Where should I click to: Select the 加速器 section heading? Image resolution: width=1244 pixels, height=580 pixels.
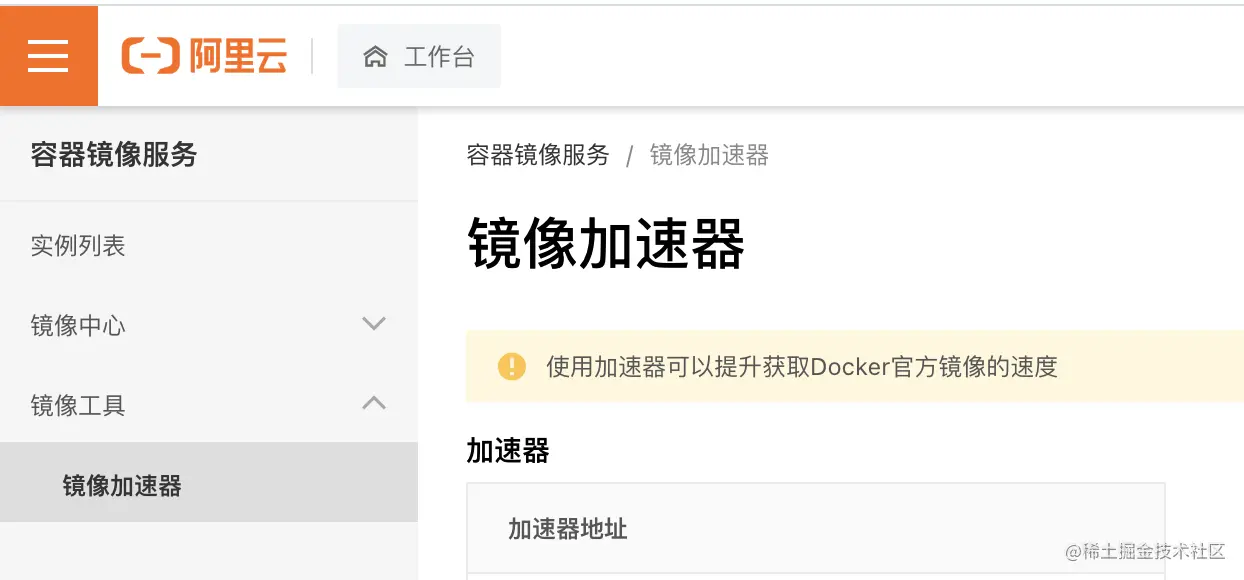pyautogui.click(x=506, y=450)
